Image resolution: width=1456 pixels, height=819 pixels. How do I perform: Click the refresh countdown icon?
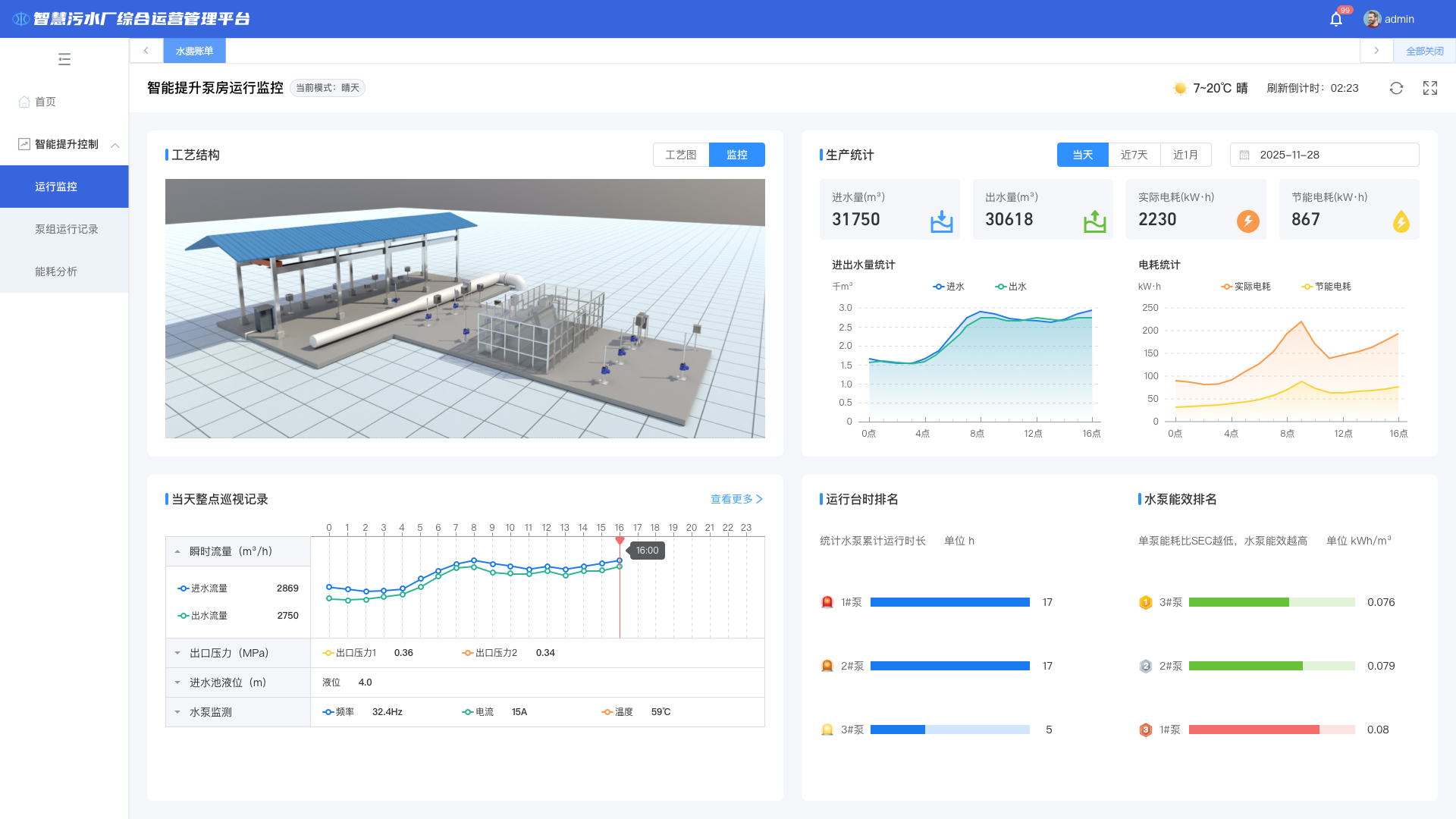point(1396,88)
